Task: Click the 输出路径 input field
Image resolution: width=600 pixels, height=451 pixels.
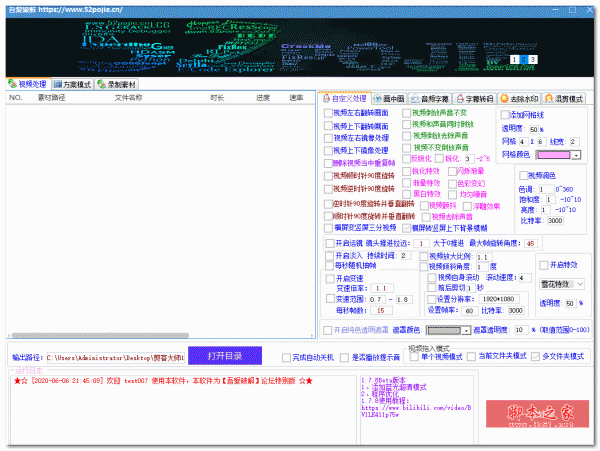Action: click(x=116, y=358)
